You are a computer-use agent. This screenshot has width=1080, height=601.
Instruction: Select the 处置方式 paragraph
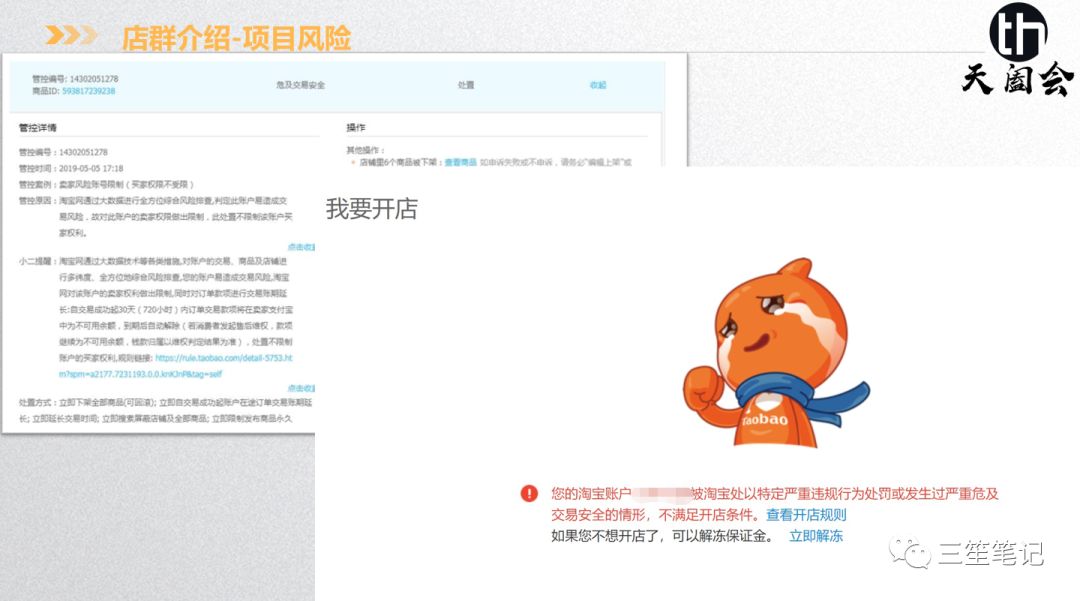coord(165,410)
